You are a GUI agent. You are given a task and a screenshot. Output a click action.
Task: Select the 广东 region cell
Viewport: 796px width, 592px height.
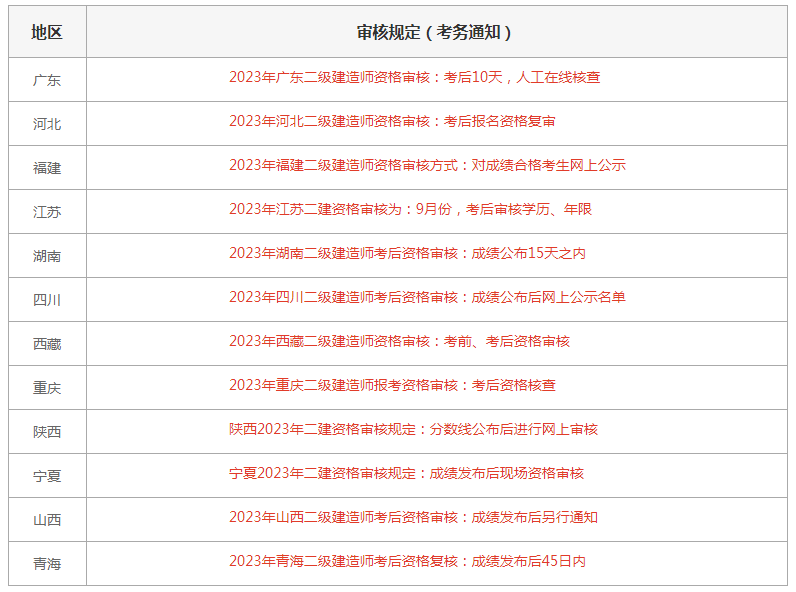point(47,80)
